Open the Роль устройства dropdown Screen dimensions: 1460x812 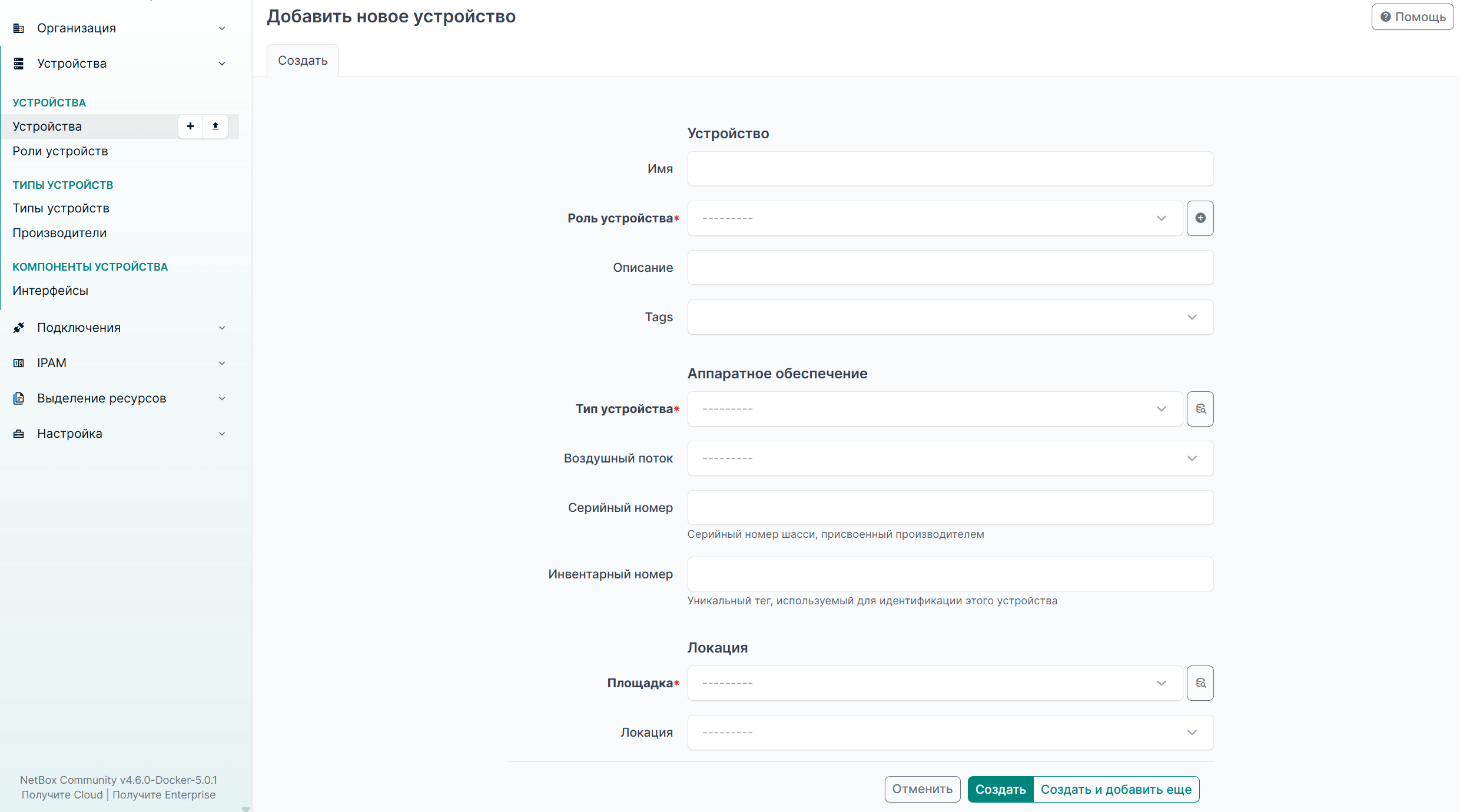(x=935, y=218)
